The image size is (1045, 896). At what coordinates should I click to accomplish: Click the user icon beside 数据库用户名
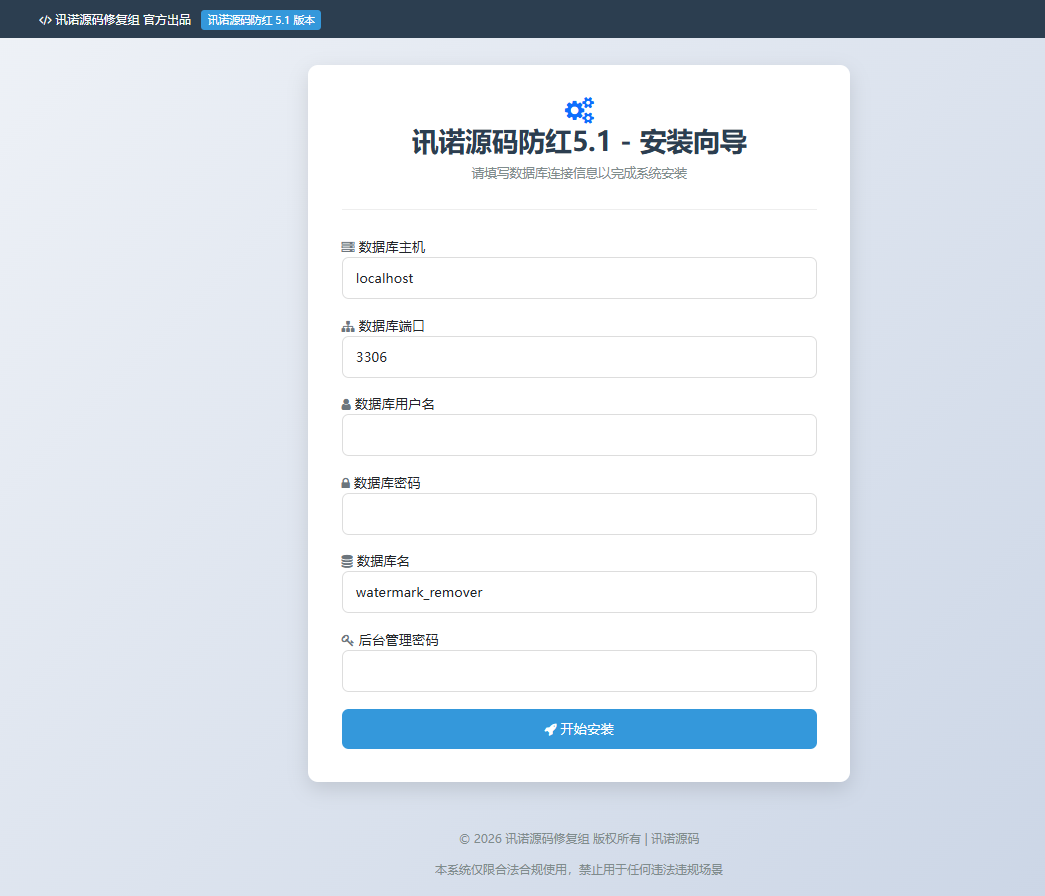coord(347,405)
